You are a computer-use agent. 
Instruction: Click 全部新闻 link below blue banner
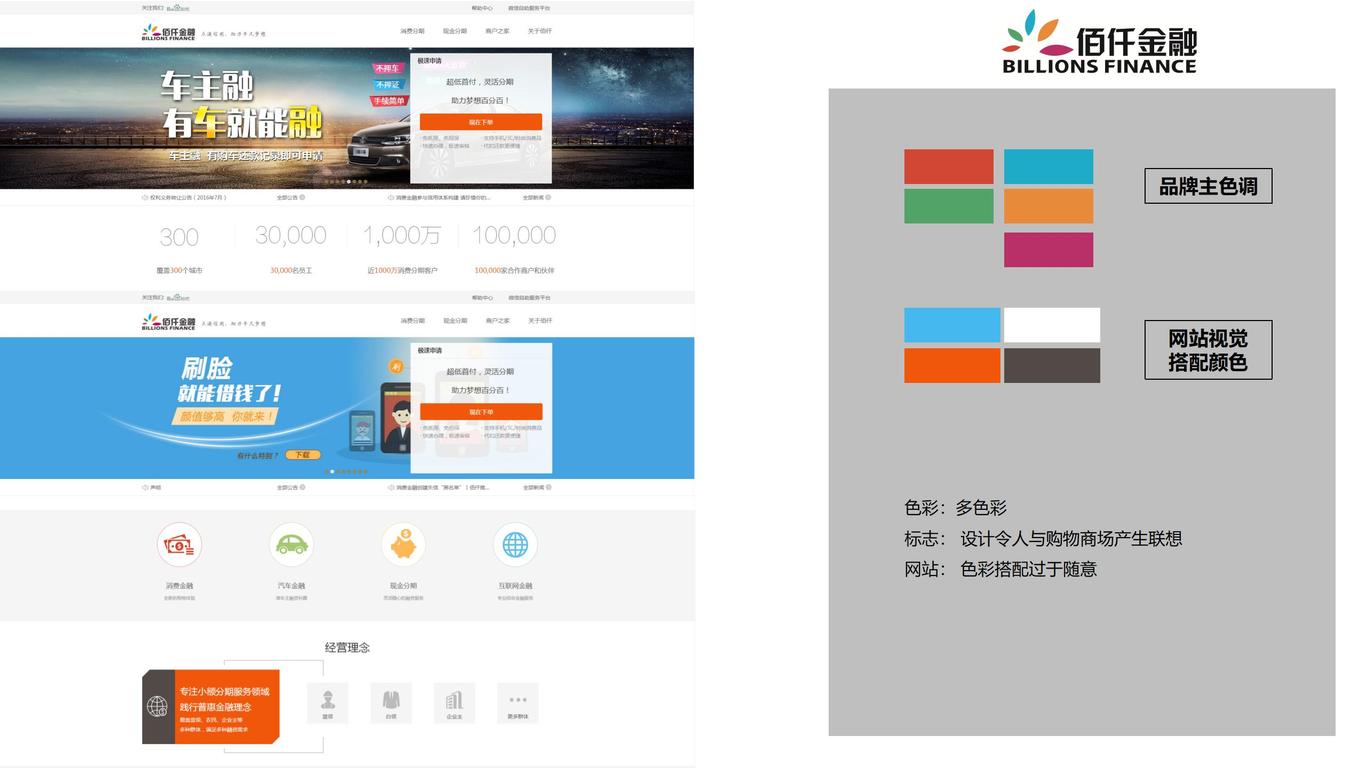click(x=536, y=488)
